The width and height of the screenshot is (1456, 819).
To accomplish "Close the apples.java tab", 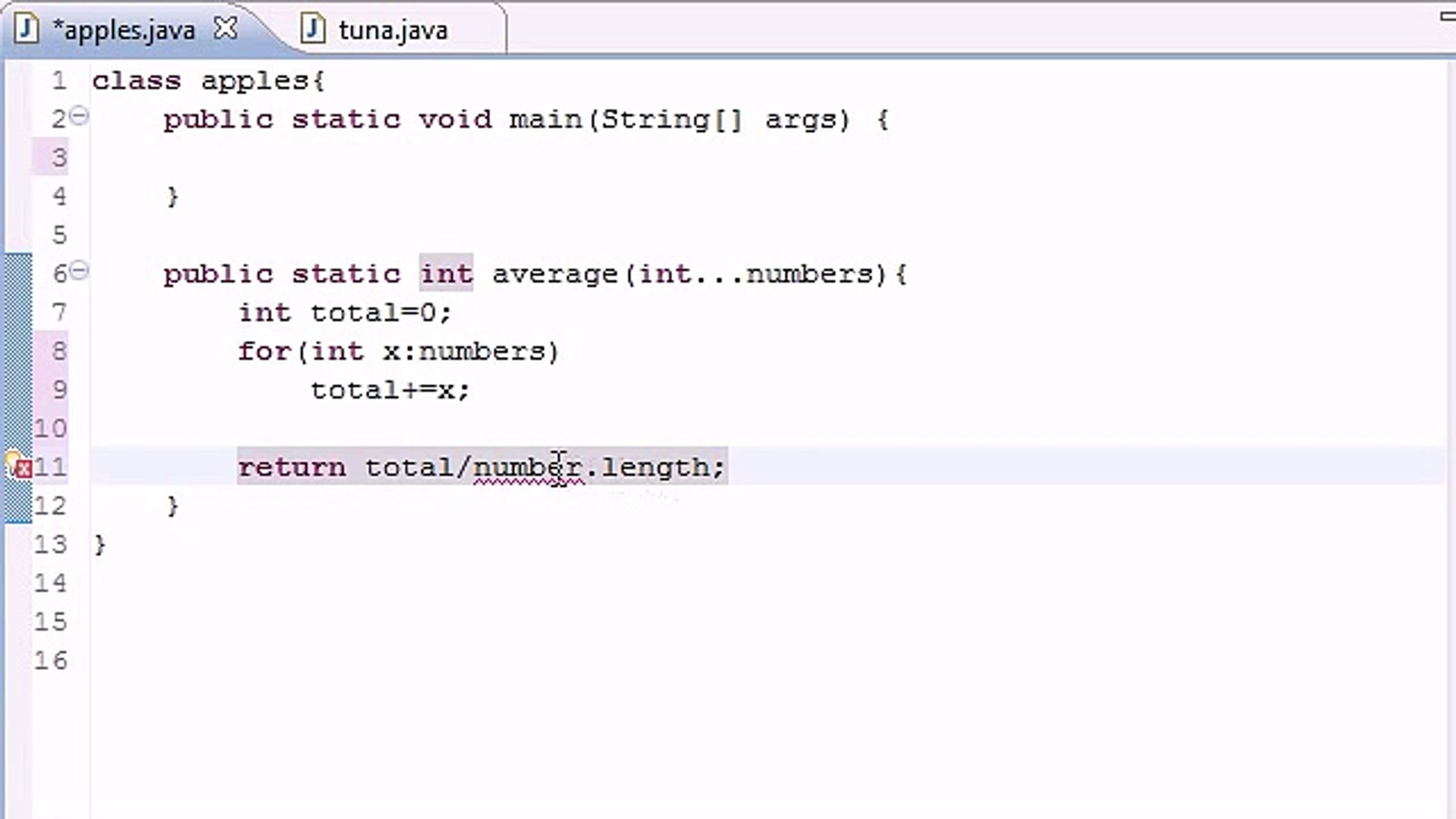I will (x=225, y=27).
